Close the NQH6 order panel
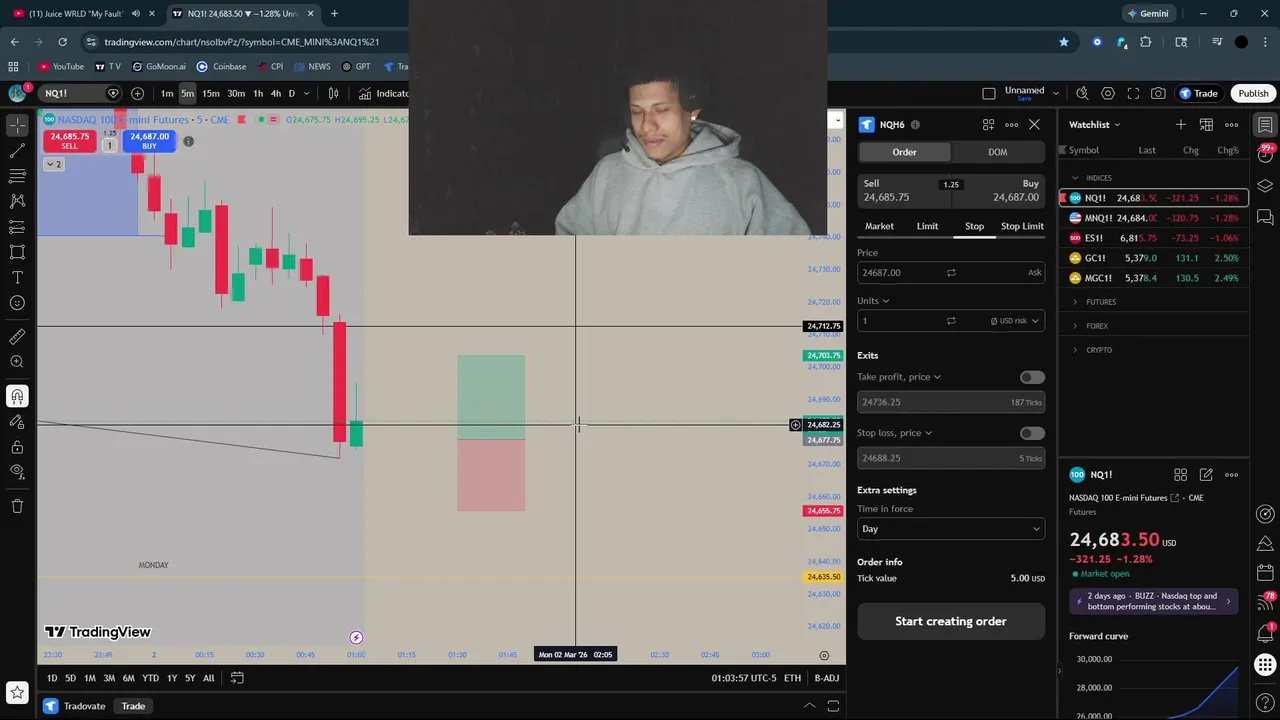Screen dimensions: 1280x720 tap(1034, 125)
